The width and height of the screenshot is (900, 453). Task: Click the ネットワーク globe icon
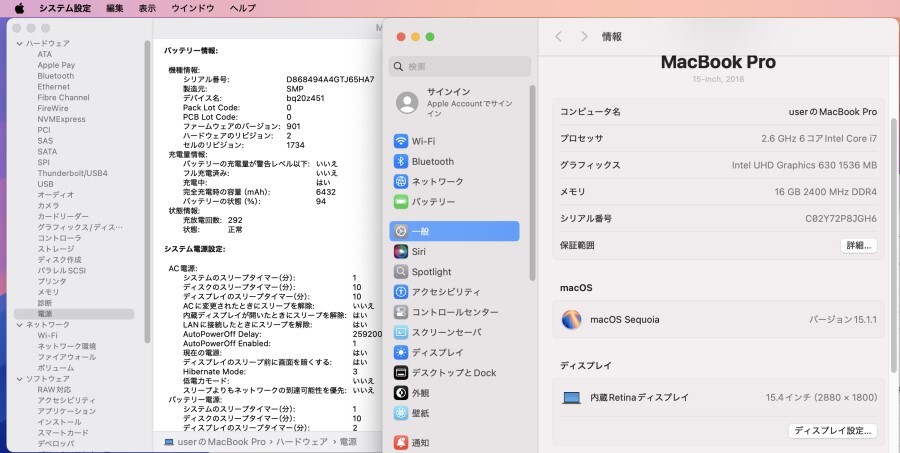pyautogui.click(x=401, y=181)
